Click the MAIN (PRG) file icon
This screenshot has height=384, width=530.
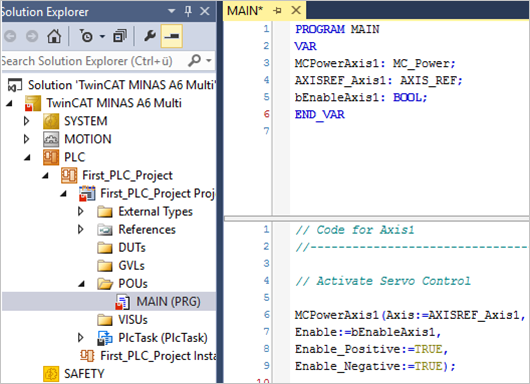123,302
